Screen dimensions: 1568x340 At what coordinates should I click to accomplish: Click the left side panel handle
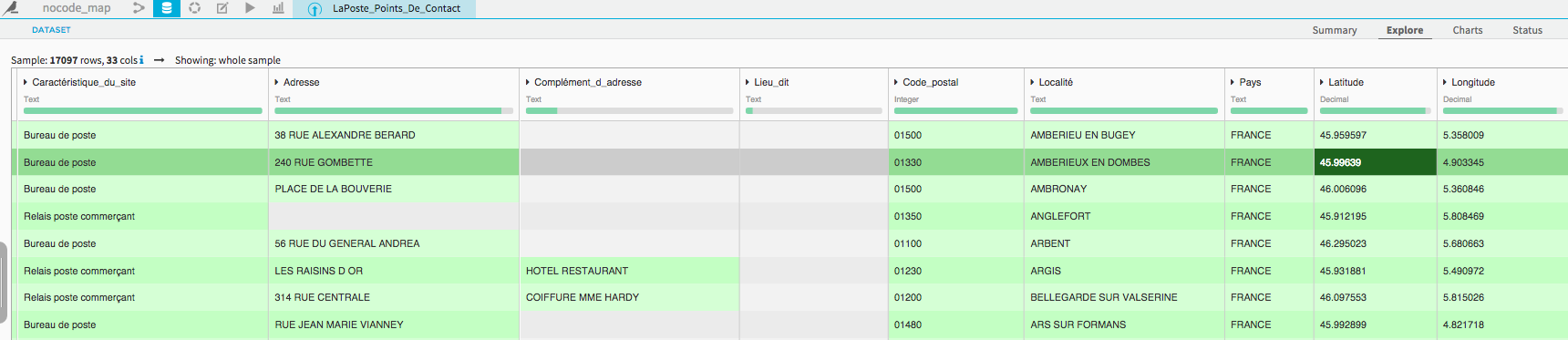tap(4, 282)
